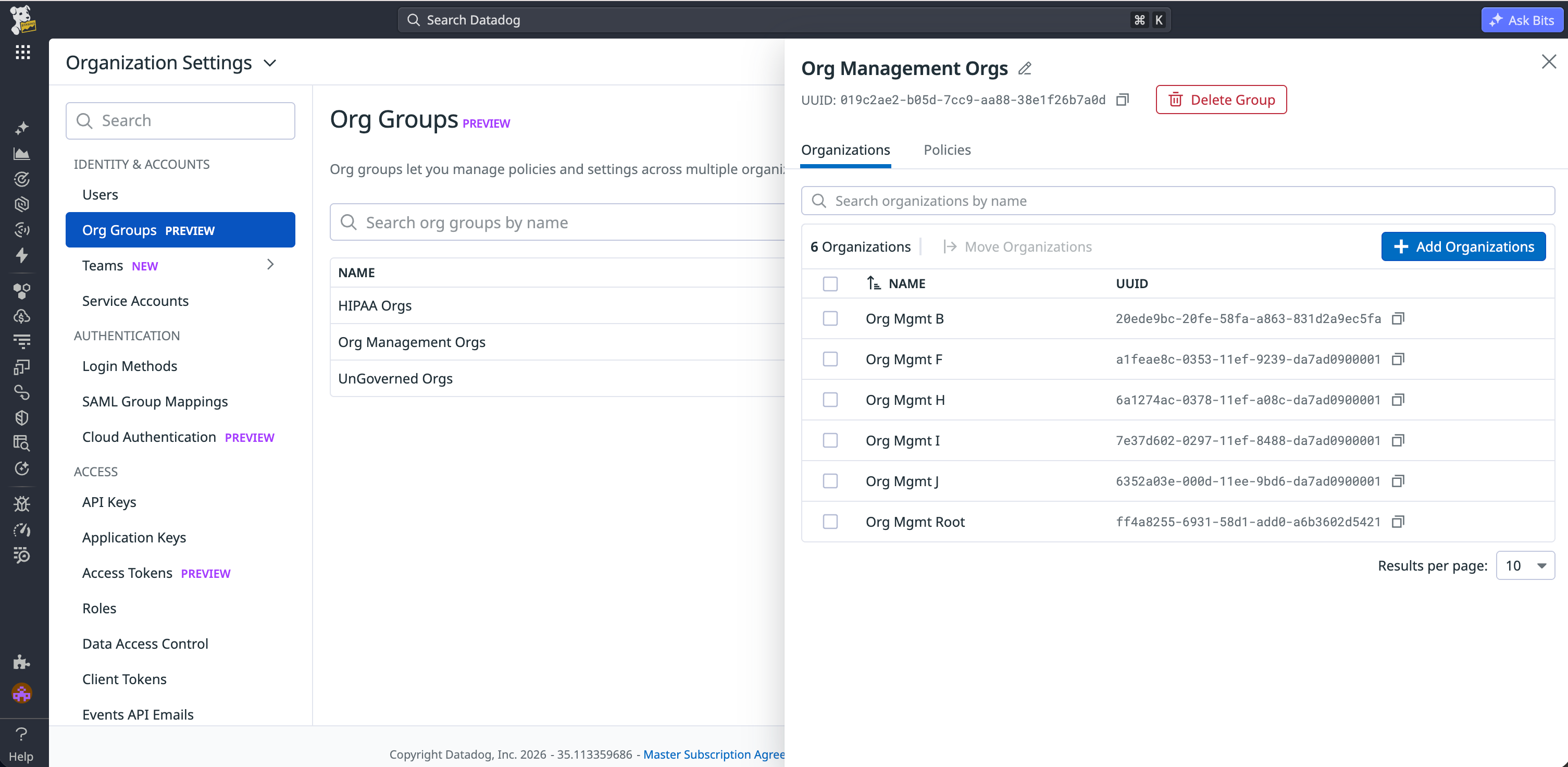1568x767 pixels.
Task: Open the sparkle icon in left sidebar
Action: (x=22, y=128)
